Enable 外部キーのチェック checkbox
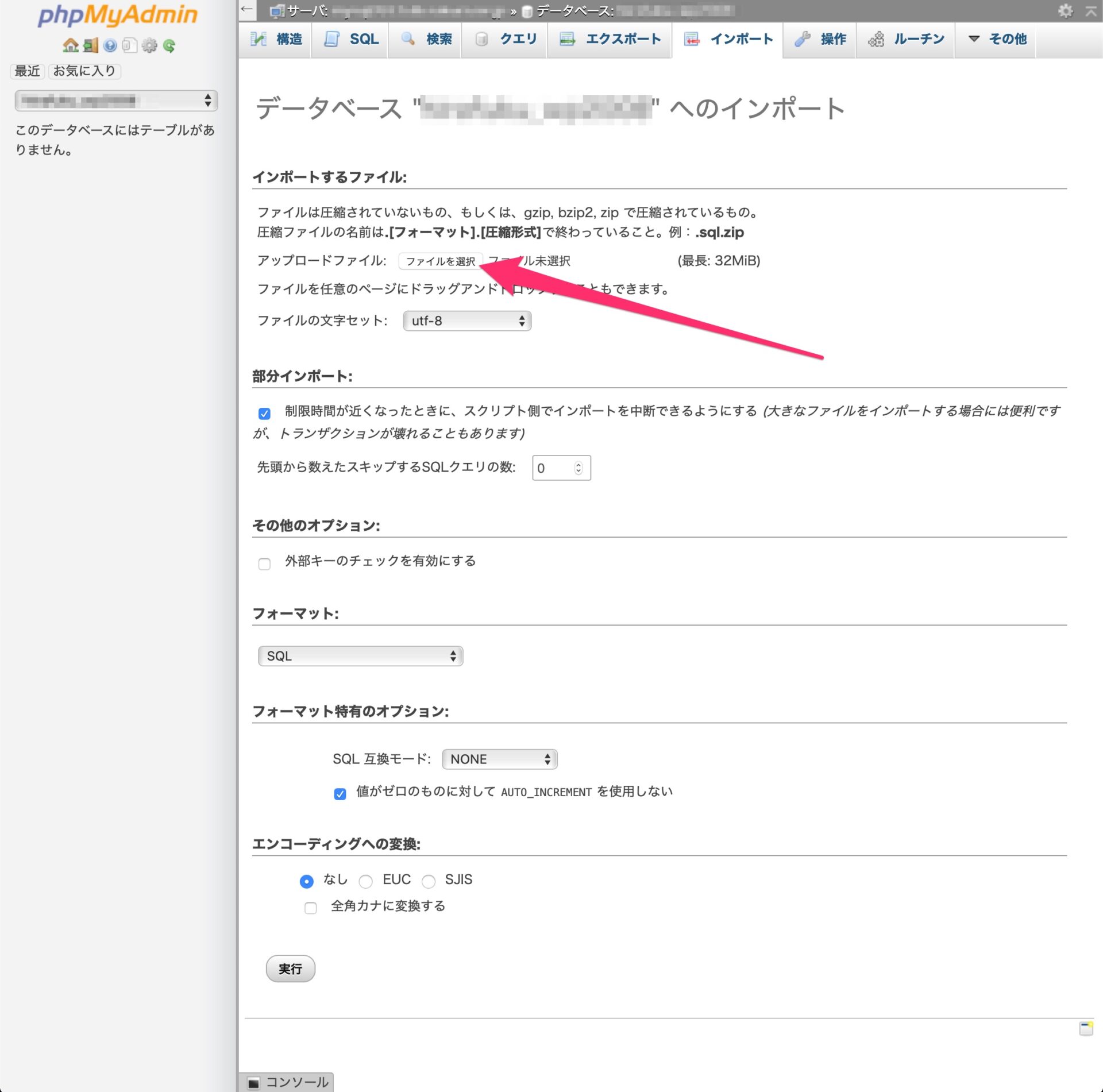This screenshot has height=1092, width=1103. (x=264, y=564)
